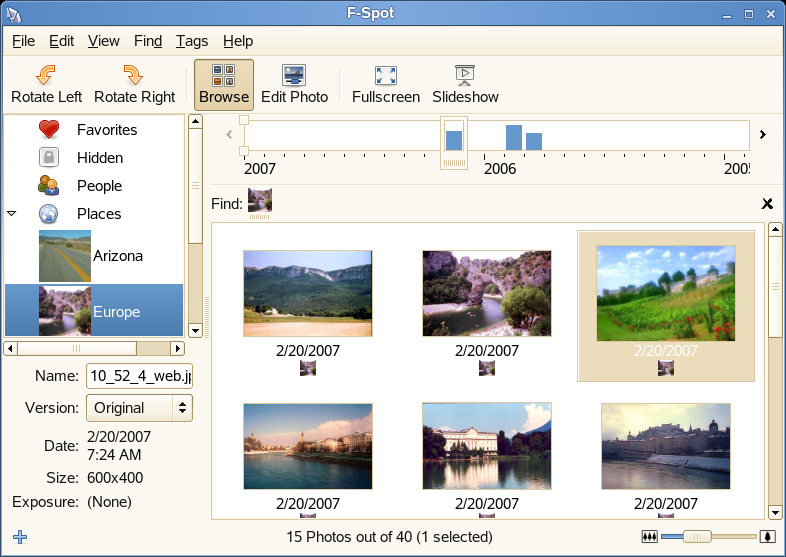Select the green mountain valley photo
The width and height of the screenshot is (786, 557).
(x=308, y=293)
